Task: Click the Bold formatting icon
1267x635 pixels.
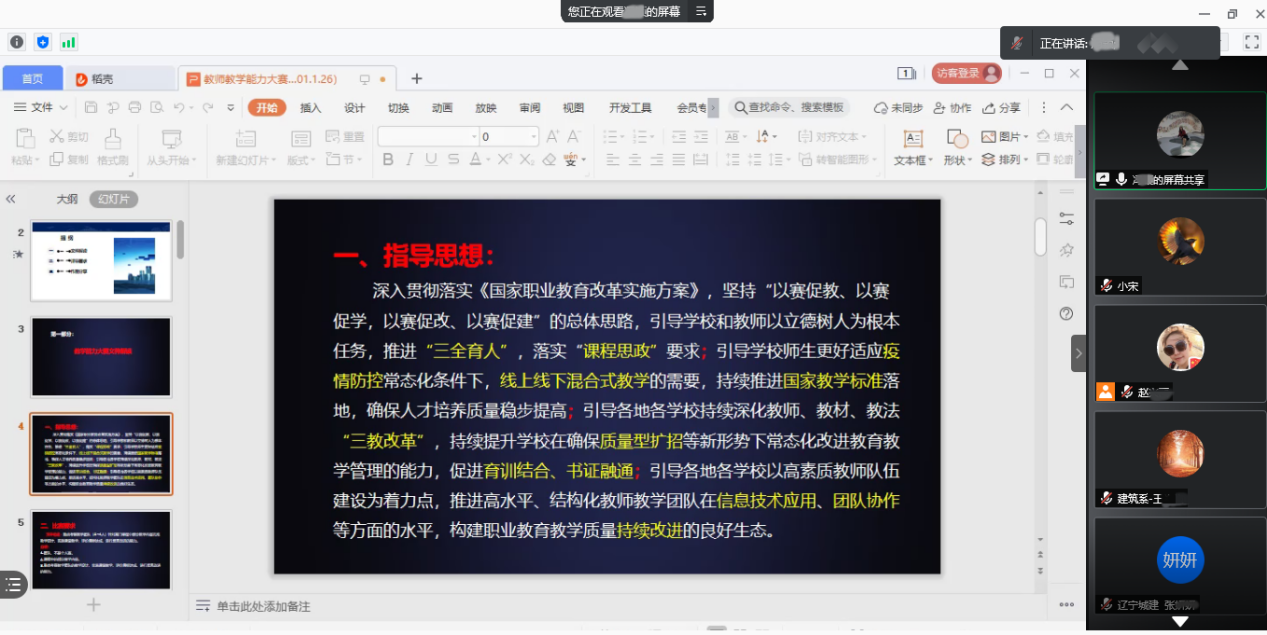Action: pos(388,160)
